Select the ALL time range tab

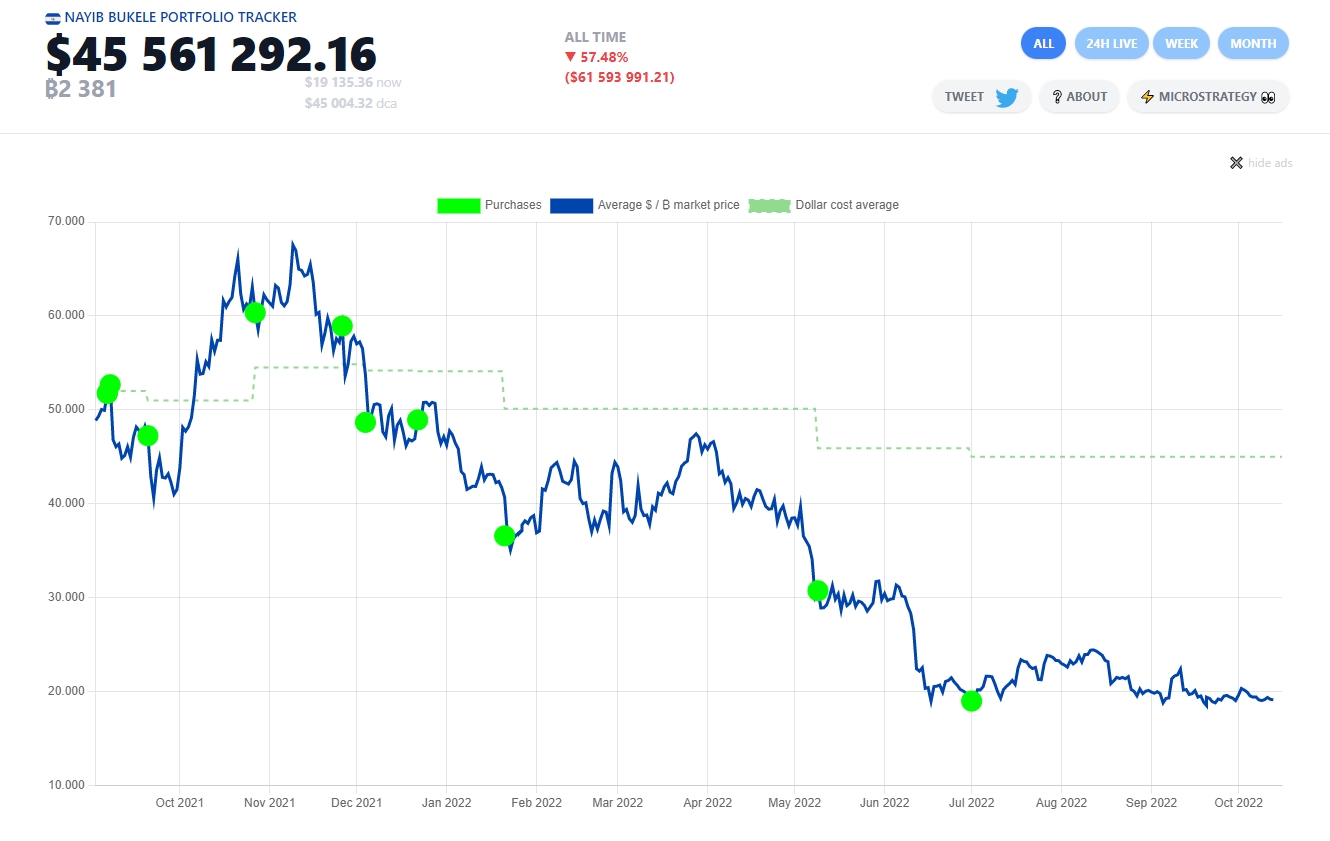point(1043,44)
